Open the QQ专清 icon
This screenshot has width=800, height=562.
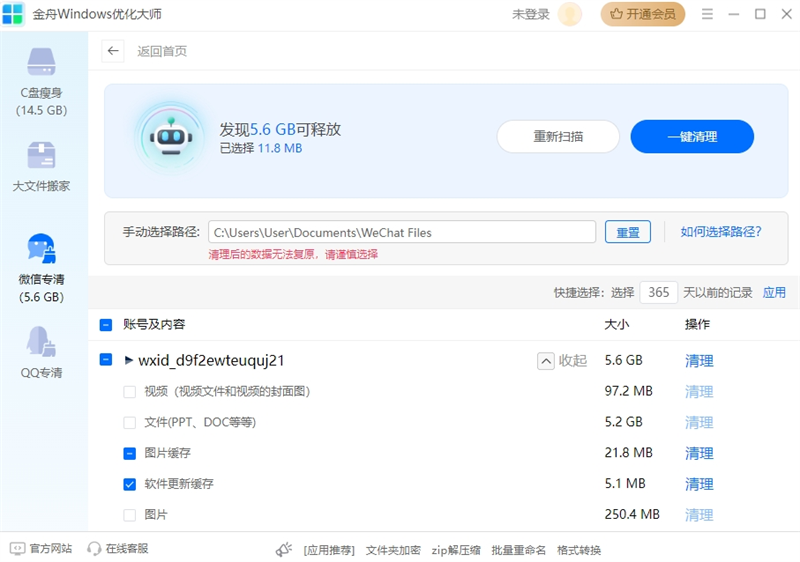tap(41, 341)
